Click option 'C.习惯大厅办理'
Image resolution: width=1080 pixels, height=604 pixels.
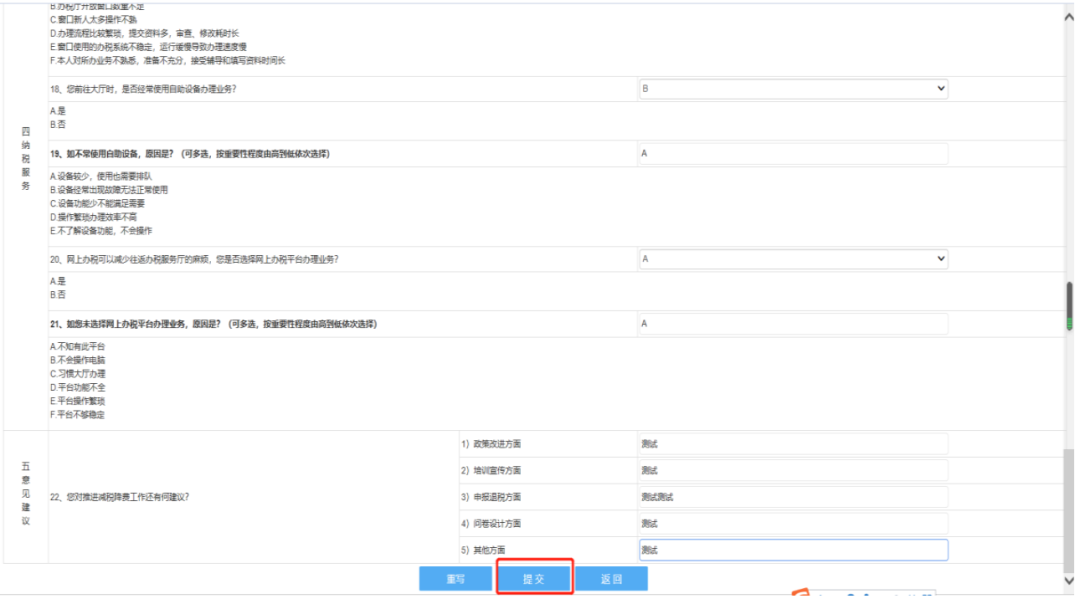point(77,374)
